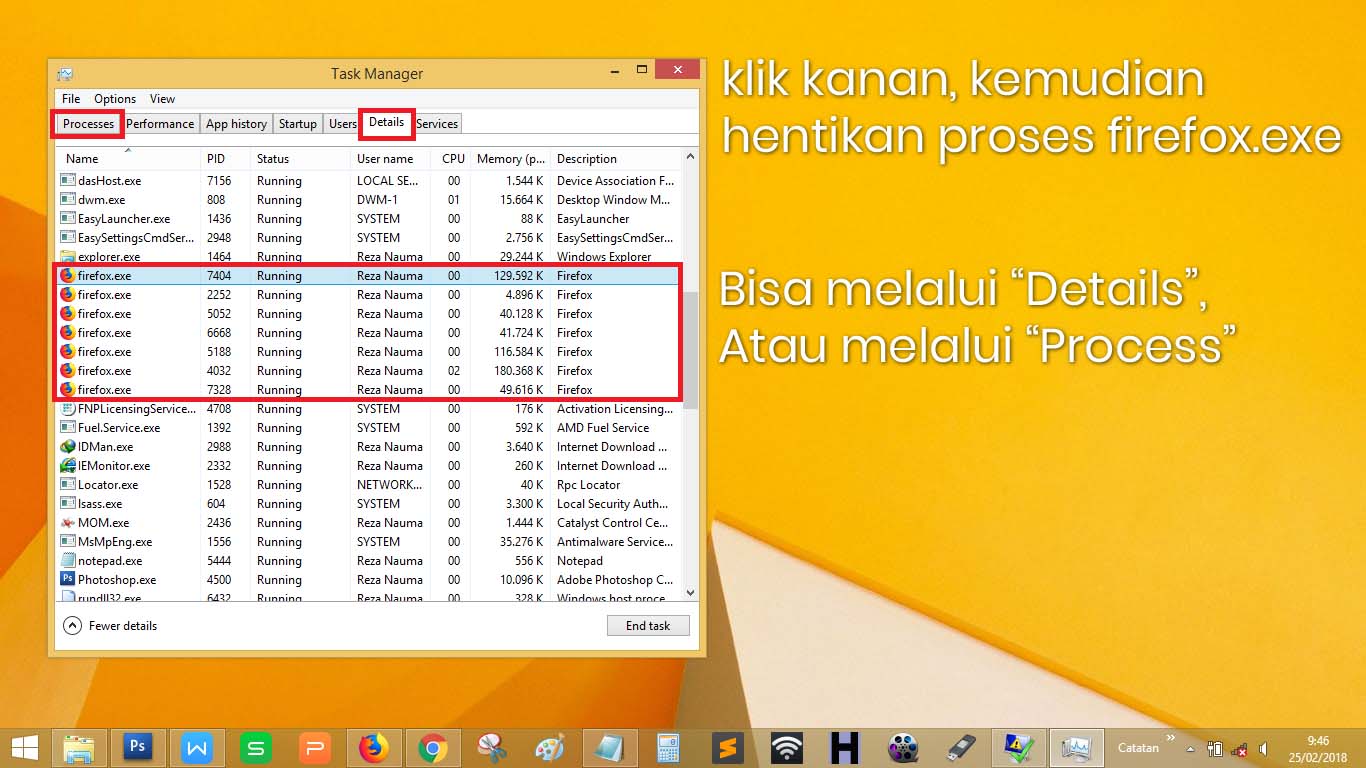Switch to Notepad on the taskbar
Screen dimensions: 1366x768
[609, 747]
